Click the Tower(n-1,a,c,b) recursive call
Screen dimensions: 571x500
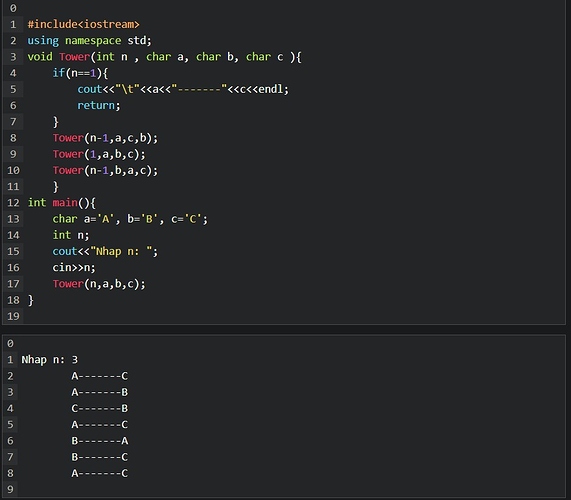pos(105,138)
